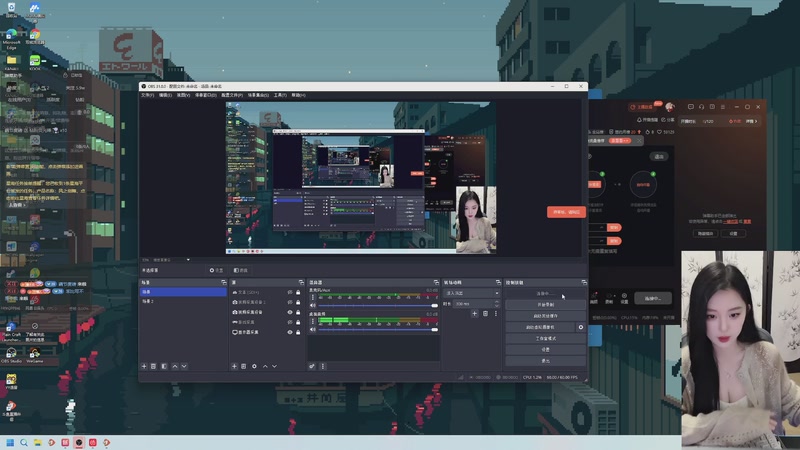The image size is (800, 450).
Task: Open 视图(V) menu in OBS
Action: [183, 95]
